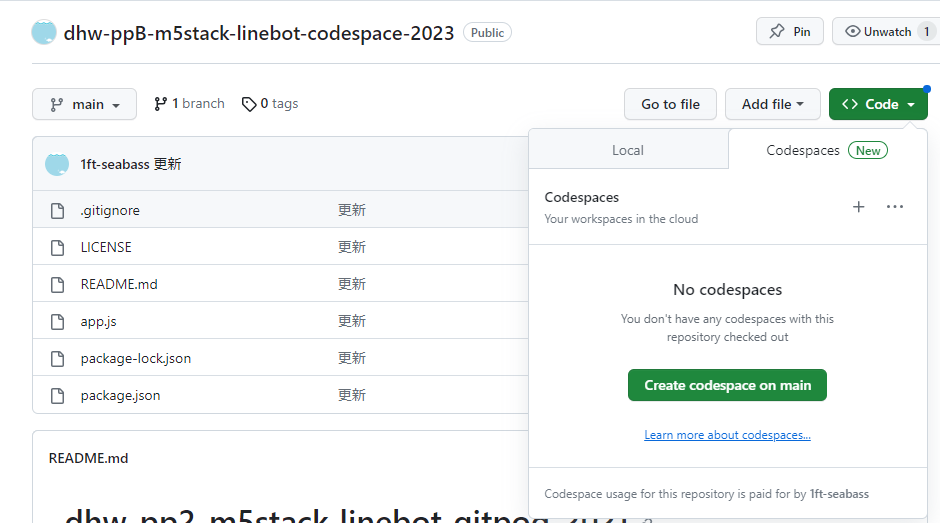Image resolution: width=940 pixels, height=523 pixels.
Task: Click the Go to file button
Action: [x=670, y=104]
